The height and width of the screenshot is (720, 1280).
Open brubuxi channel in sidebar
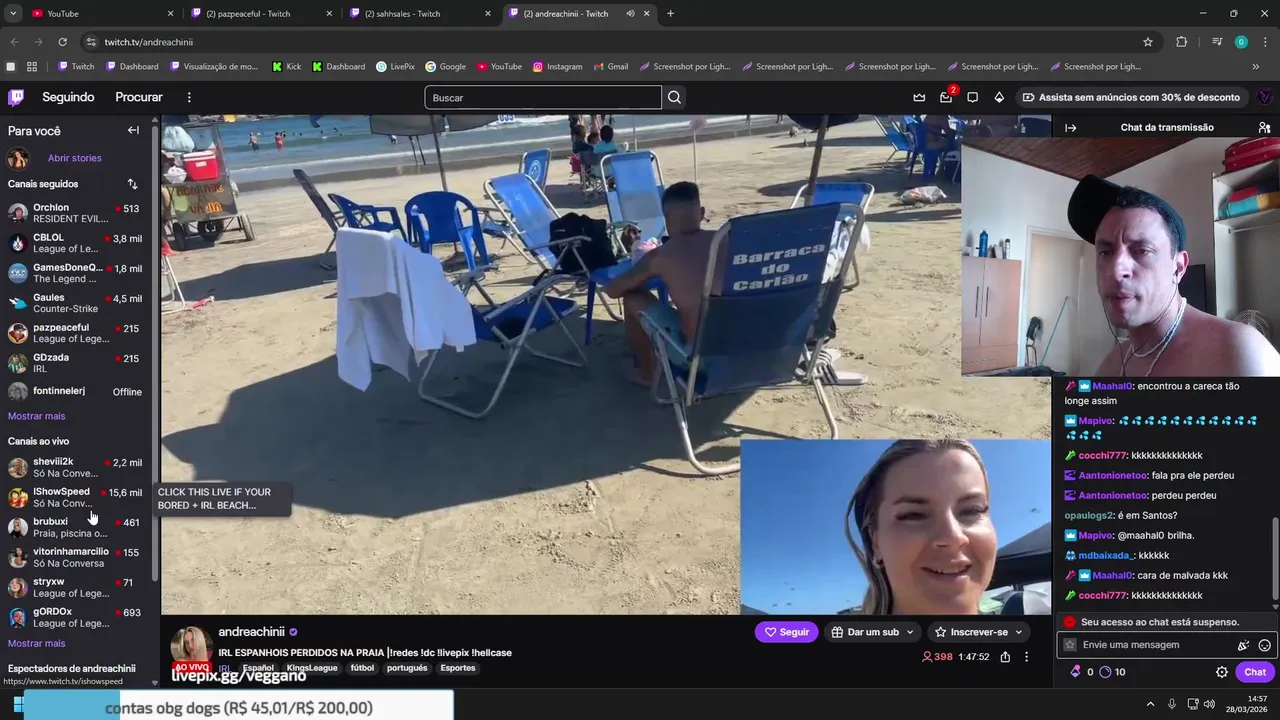(76, 527)
